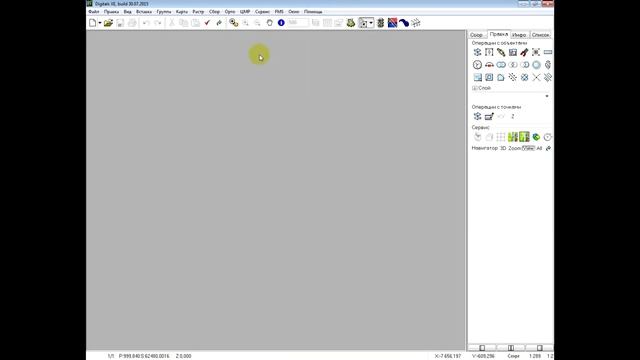The width and height of the screenshot is (640, 360).
Task: Click the hash grid icon at the toolbar's end
Action: [x=416, y=23]
